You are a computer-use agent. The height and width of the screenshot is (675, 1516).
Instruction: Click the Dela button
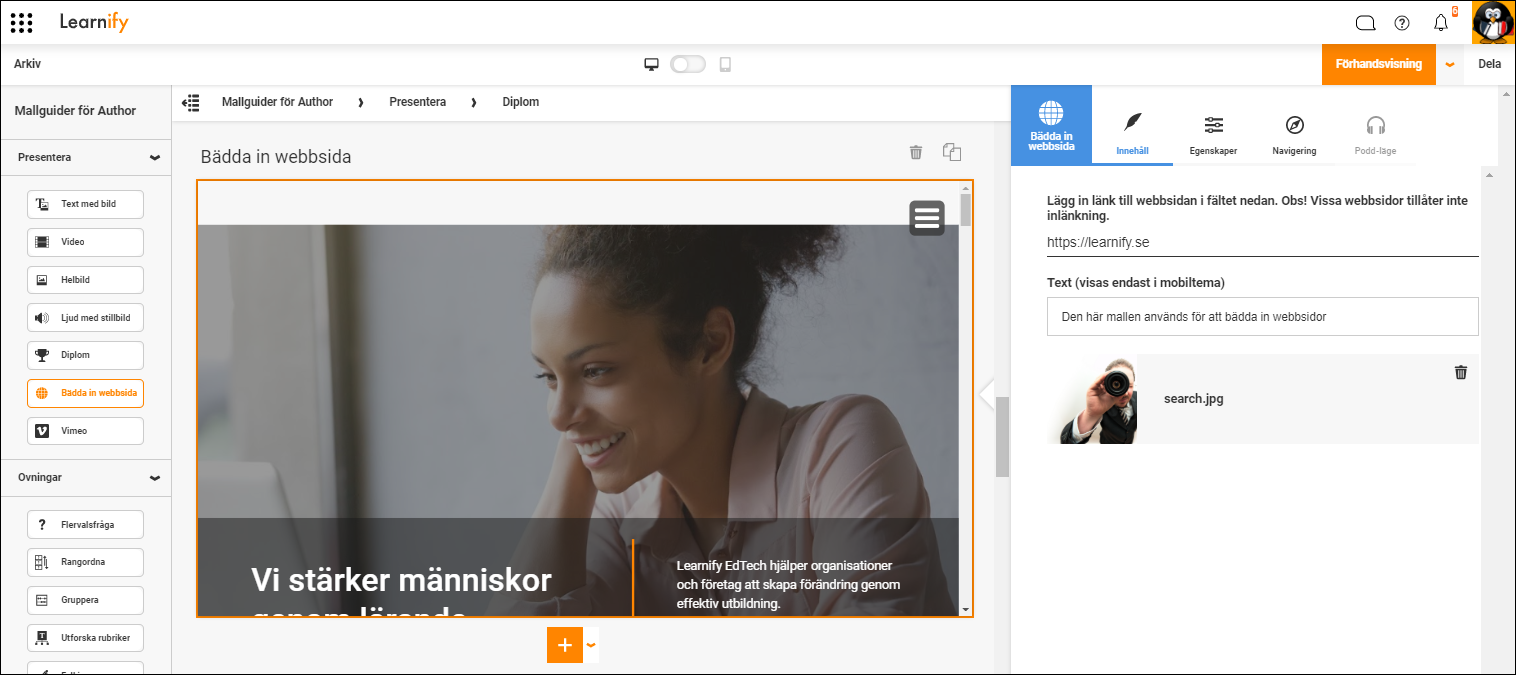[x=1489, y=64]
